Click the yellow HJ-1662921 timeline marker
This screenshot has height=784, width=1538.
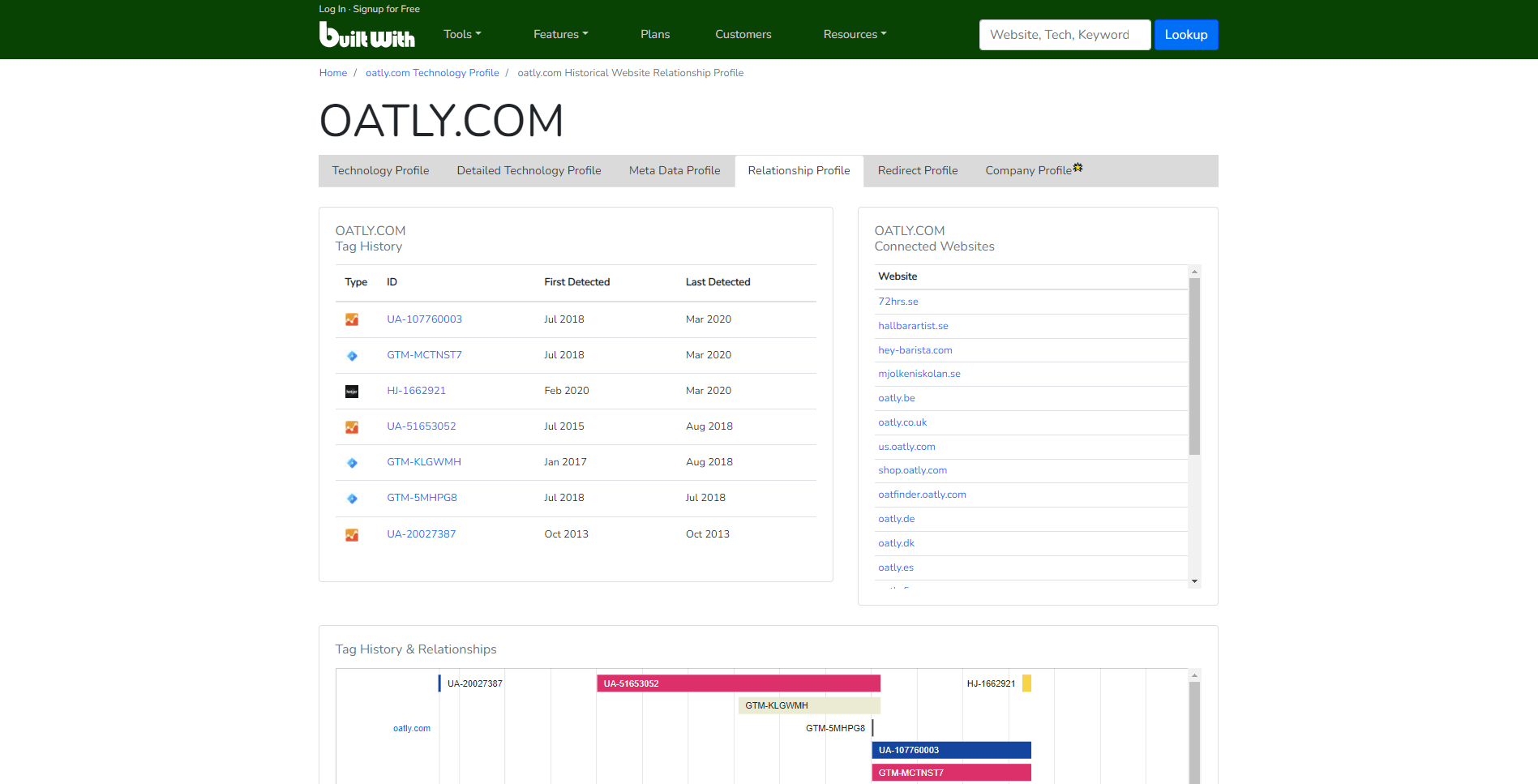pyautogui.click(x=1026, y=683)
